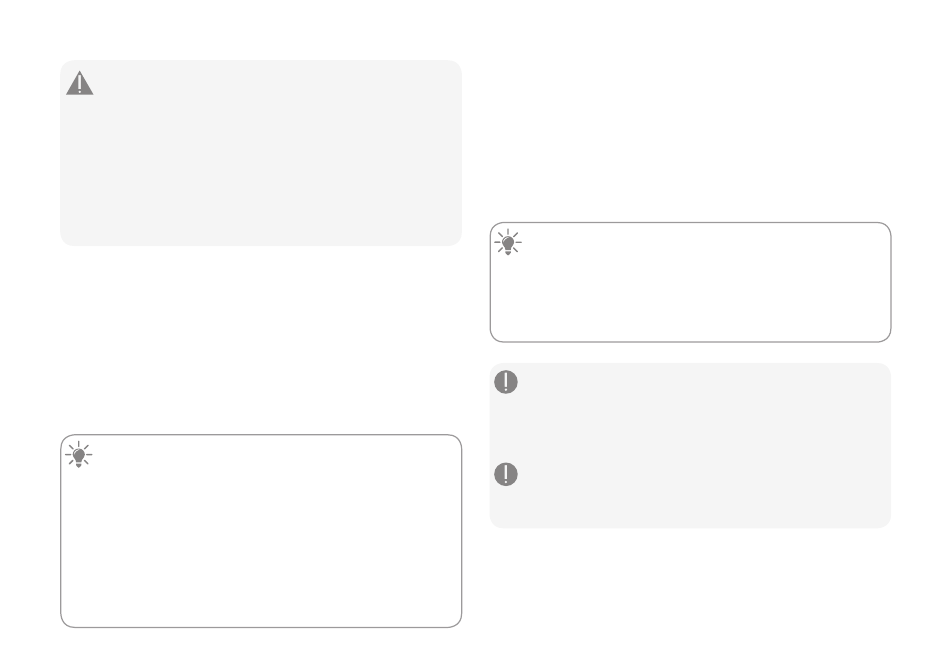The height and width of the screenshot is (665, 950).
Task: Select the gray notice box with two exclamation icons
Action: [691, 446]
